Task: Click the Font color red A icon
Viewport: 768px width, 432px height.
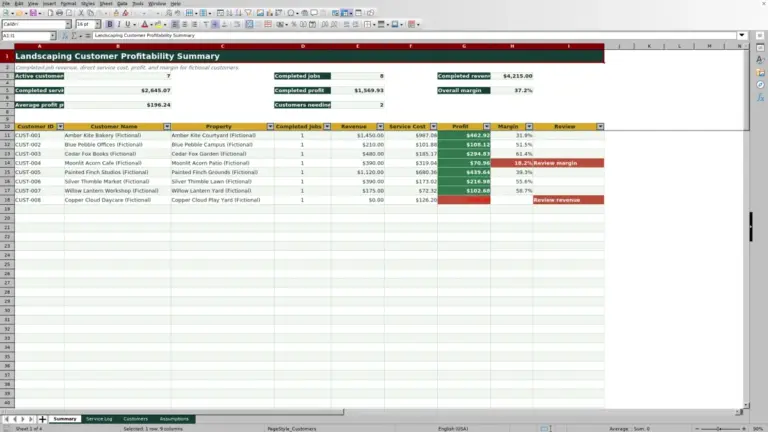Action: 144,24
